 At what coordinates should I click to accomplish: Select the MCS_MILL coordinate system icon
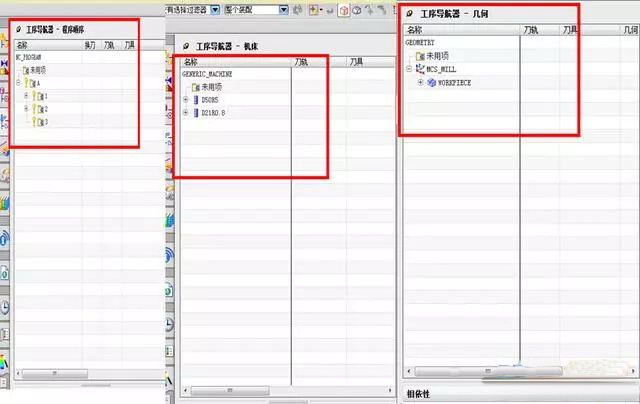click(420, 69)
